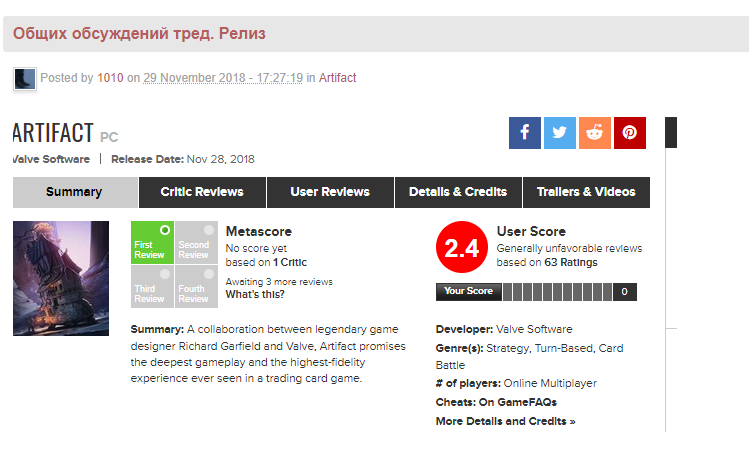Open Details & Credits tab
The width and height of the screenshot is (749, 461).
[458, 192]
